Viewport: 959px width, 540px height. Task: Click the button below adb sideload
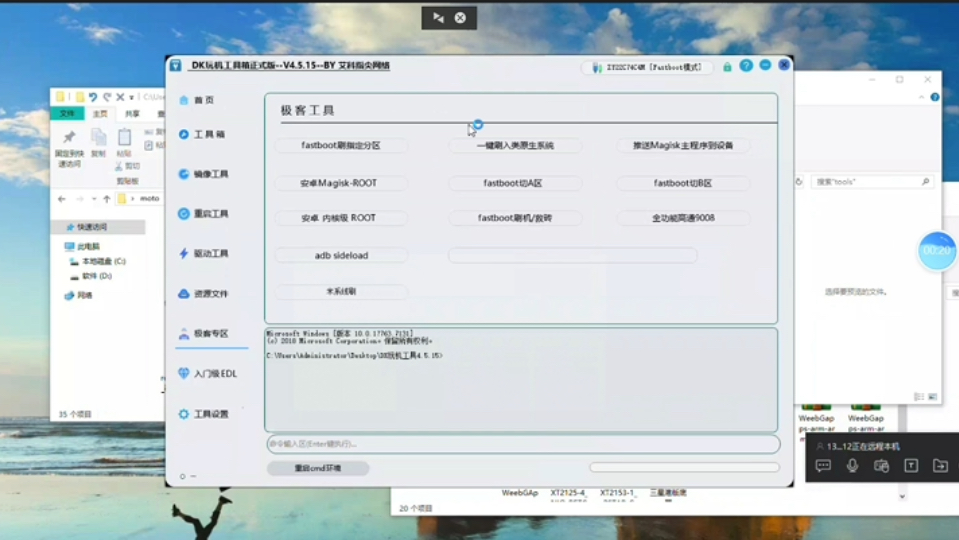coord(341,292)
